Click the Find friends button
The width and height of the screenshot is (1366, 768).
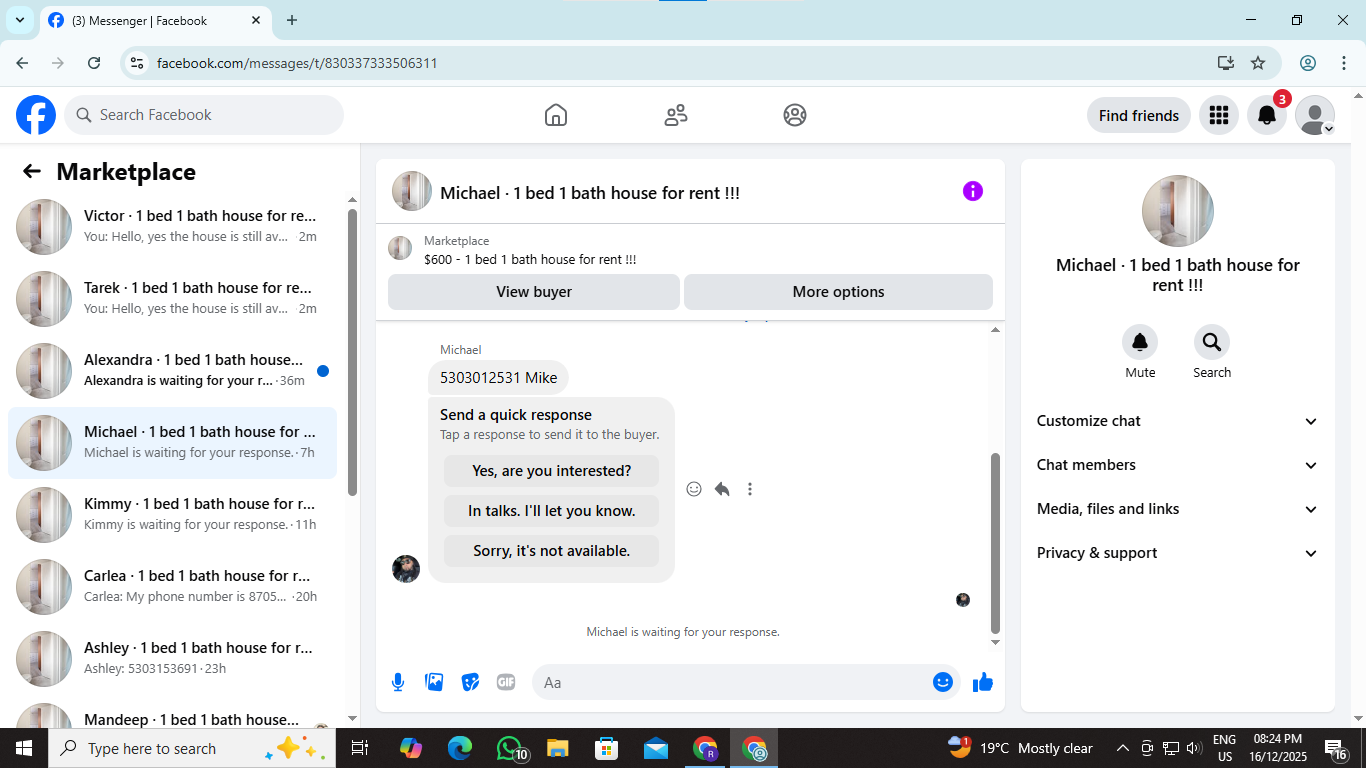coord(1139,115)
